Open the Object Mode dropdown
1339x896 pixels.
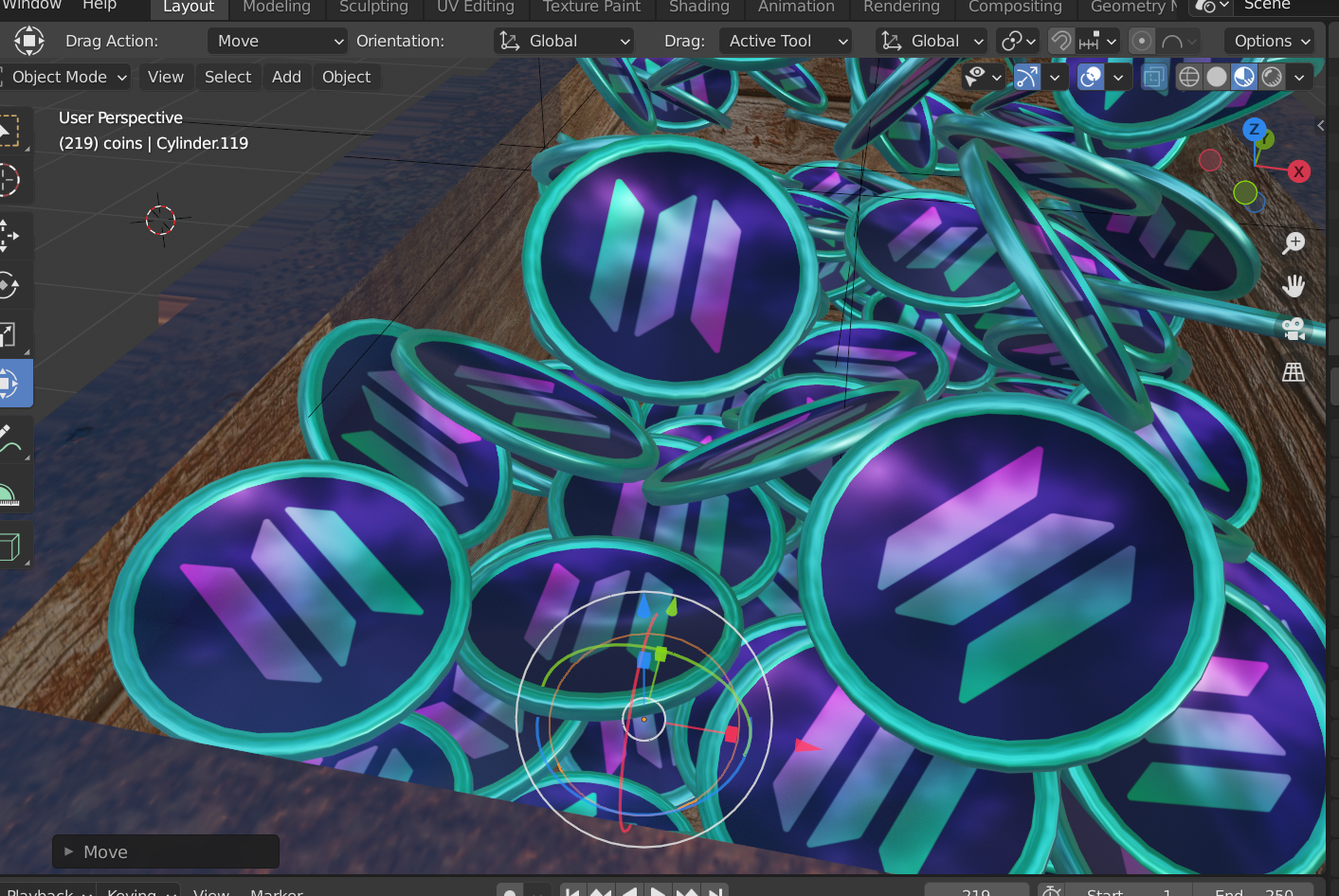coord(66,77)
